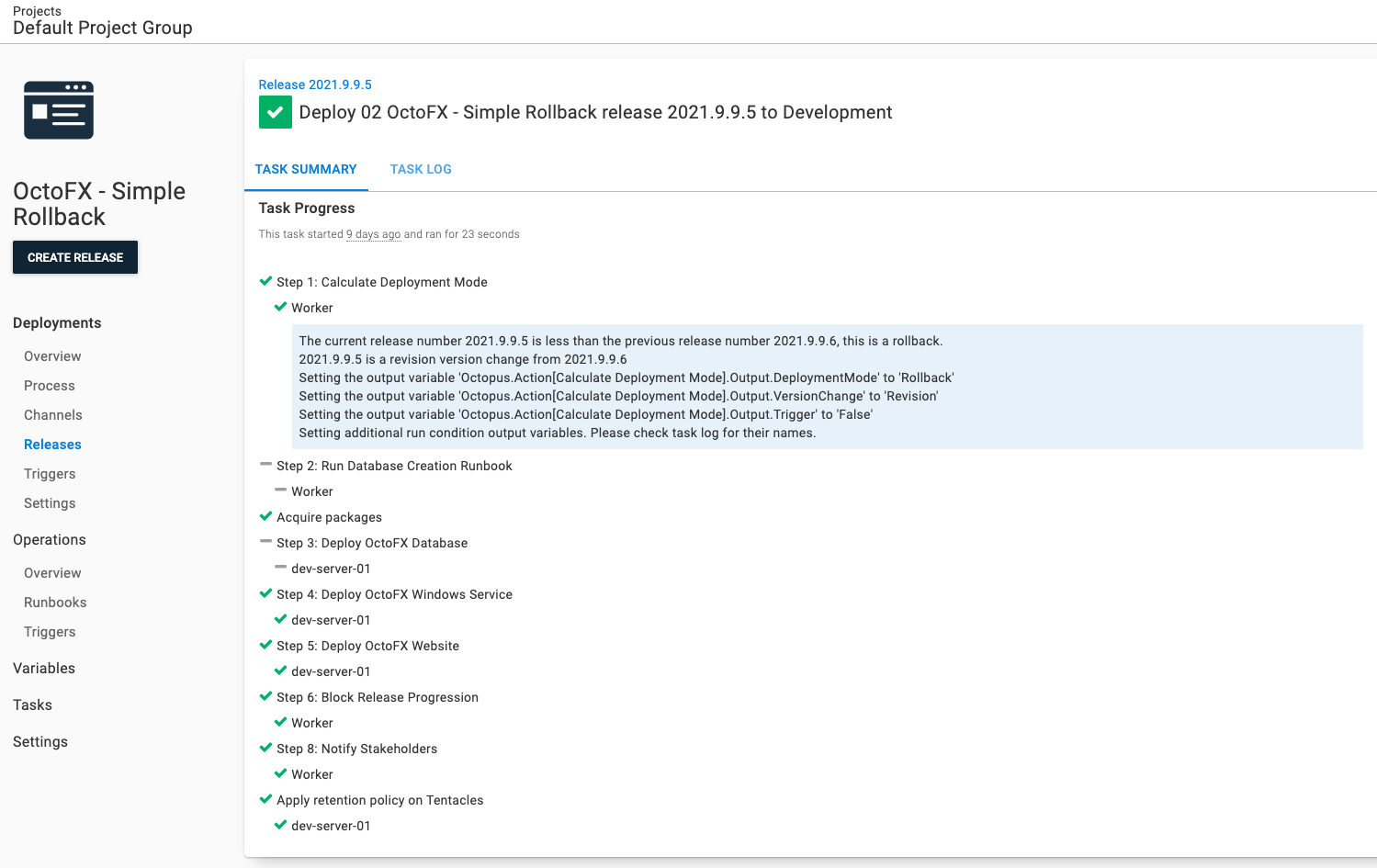This screenshot has width=1377, height=868.
Task: Switch to the Task Log tab
Action: click(x=421, y=169)
